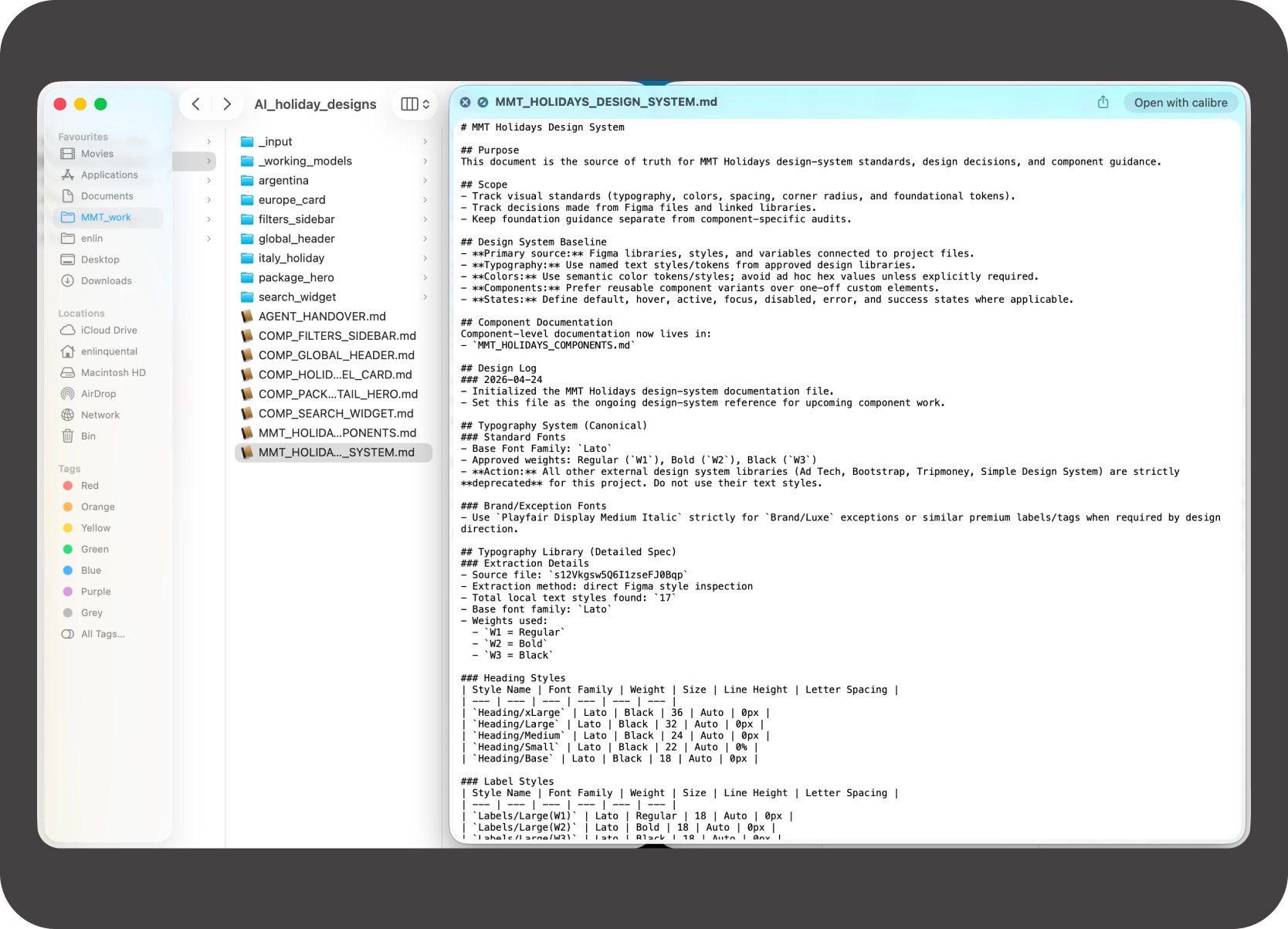This screenshot has height=929, width=1288.
Task: Select MMT_HOLIDA..._SYSTEM.md file
Action: 334,453
